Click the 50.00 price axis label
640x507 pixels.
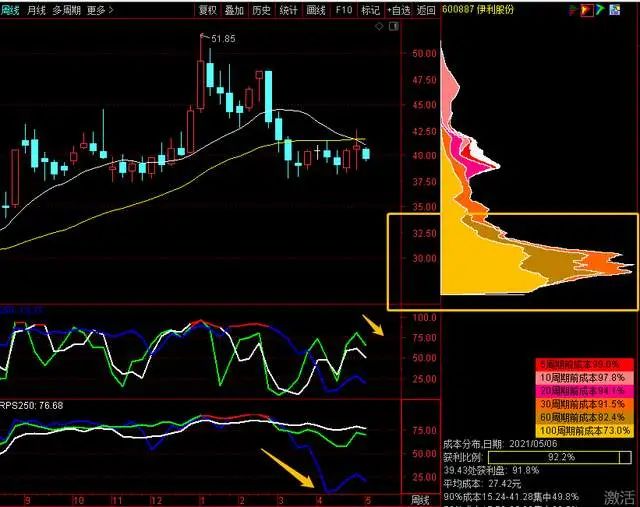424,53
